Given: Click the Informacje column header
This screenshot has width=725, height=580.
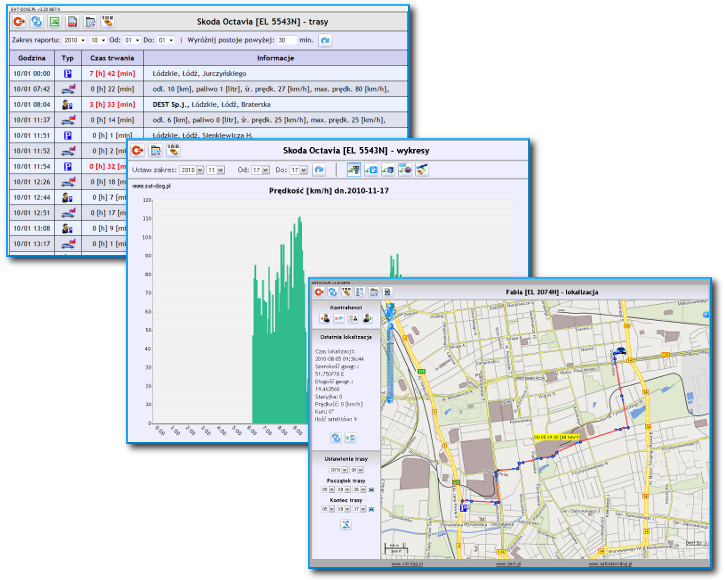Looking at the screenshot, I should click(276, 58).
